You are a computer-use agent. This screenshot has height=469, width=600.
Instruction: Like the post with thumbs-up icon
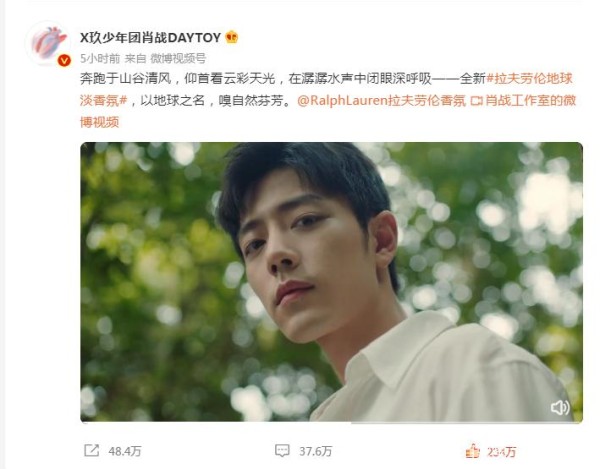click(x=473, y=451)
